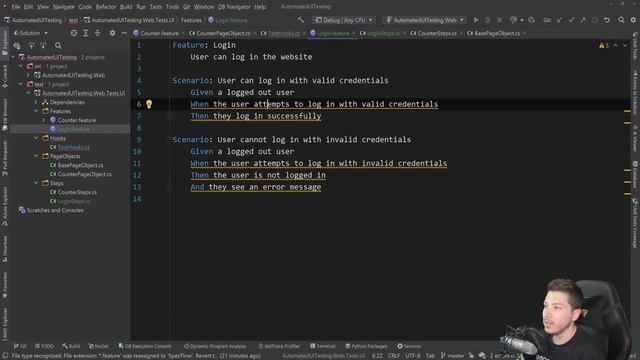Switch to the CounterSteps.cs tab
This screenshot has width=640, height=360.
click(436, 33)
